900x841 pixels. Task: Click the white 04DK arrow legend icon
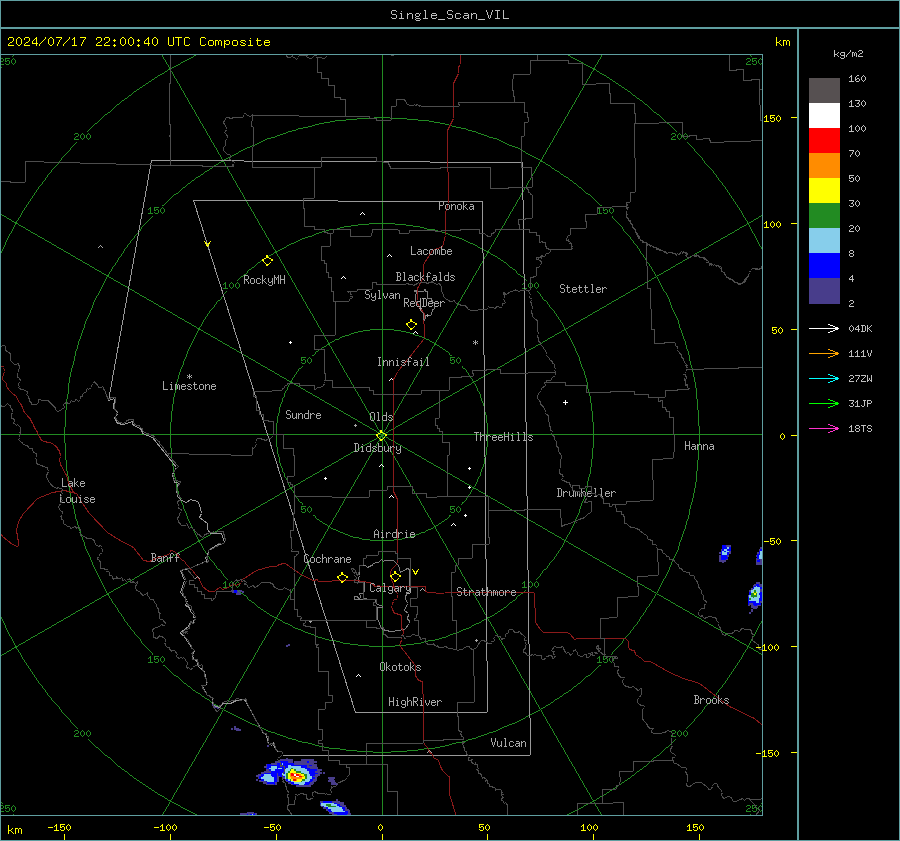[824, 328]
